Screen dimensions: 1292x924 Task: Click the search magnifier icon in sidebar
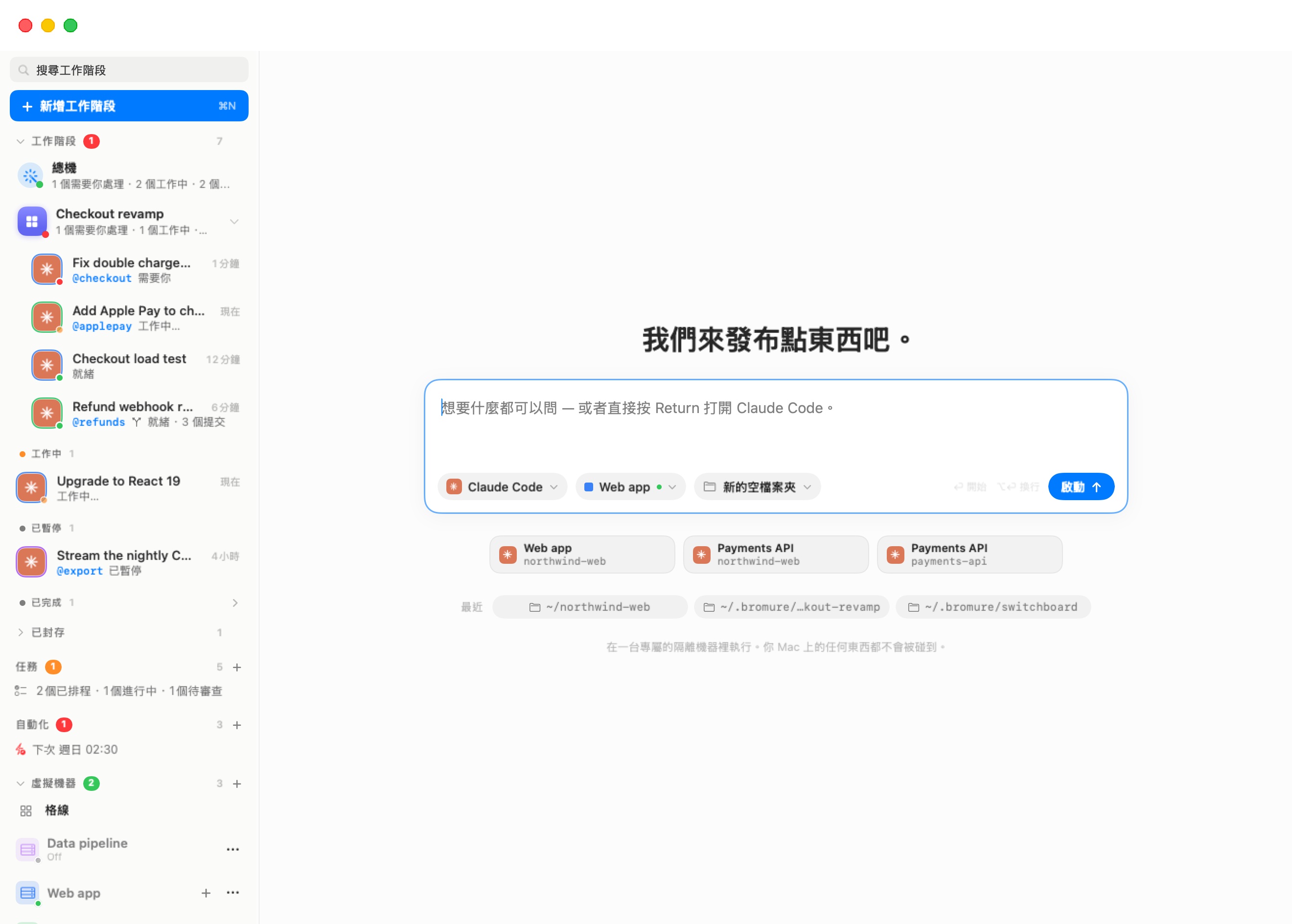coord(23,70)
